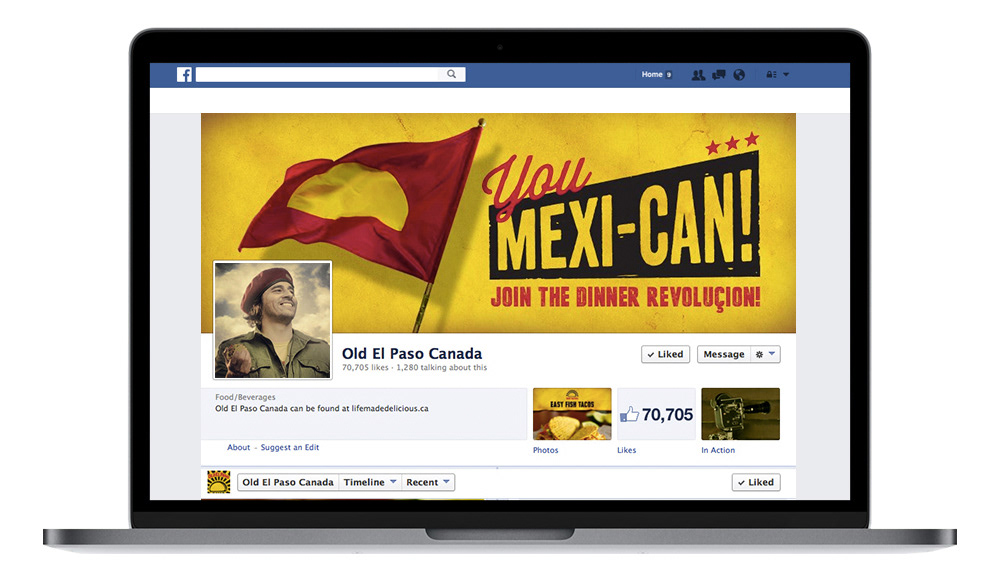
Task: Open the Timeline dropdown
Action: pyautogui.click(x=370, y=482)
